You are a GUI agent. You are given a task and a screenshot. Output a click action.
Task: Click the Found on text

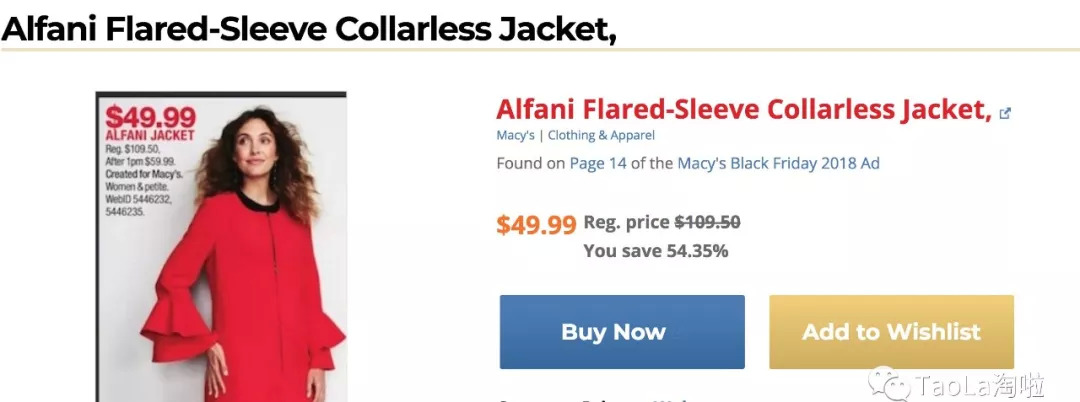(x=530, y=163)
